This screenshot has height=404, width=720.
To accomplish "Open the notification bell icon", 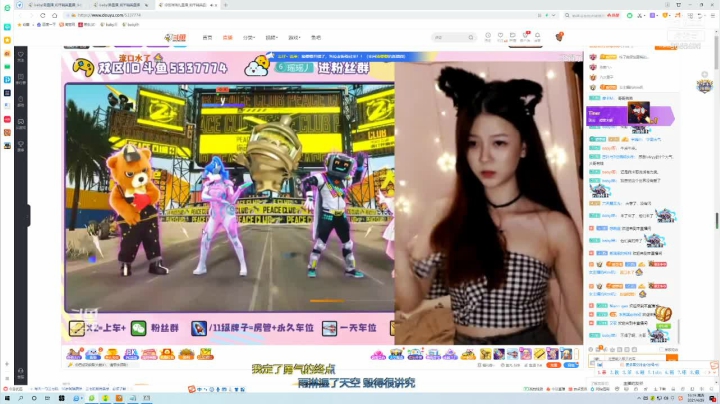I will pos(537,37).
